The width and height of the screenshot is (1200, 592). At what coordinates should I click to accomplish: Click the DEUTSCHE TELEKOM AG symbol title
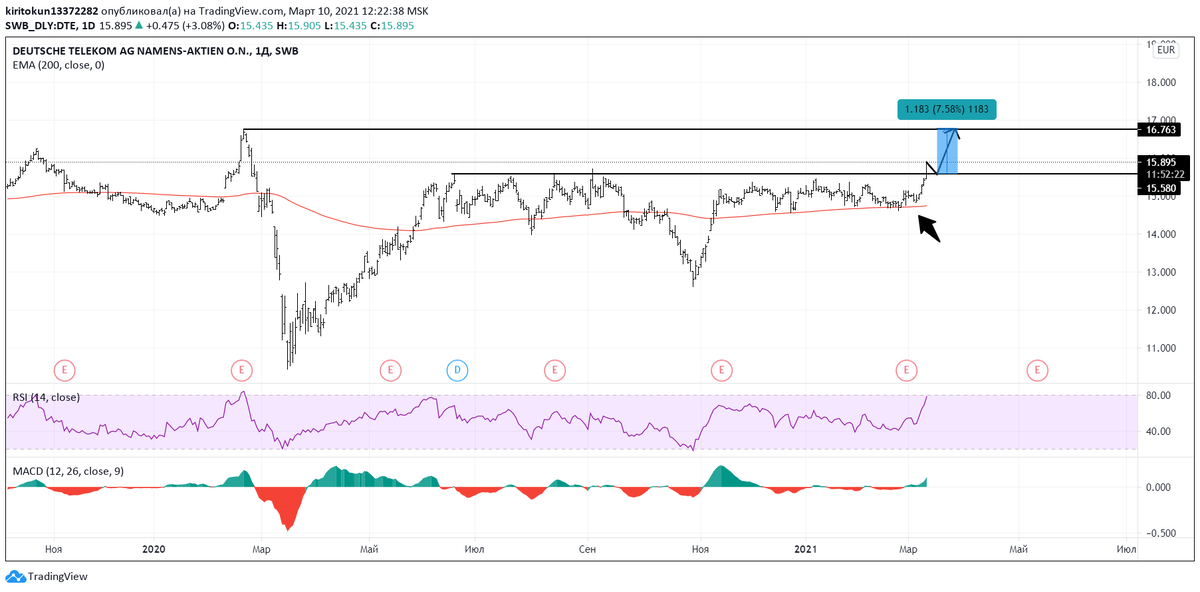(x=154, y=51)
